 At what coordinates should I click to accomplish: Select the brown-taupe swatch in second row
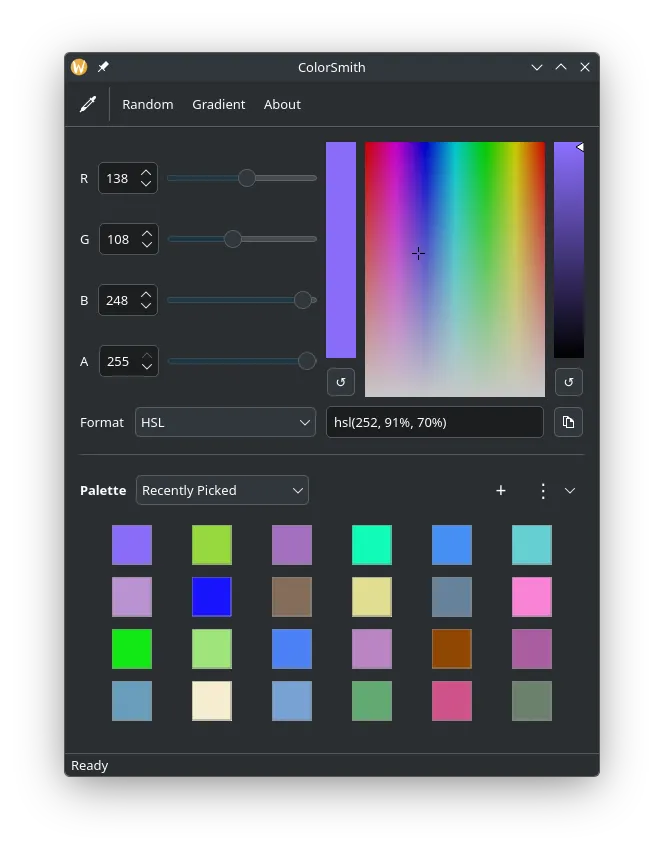click(292, 597)
